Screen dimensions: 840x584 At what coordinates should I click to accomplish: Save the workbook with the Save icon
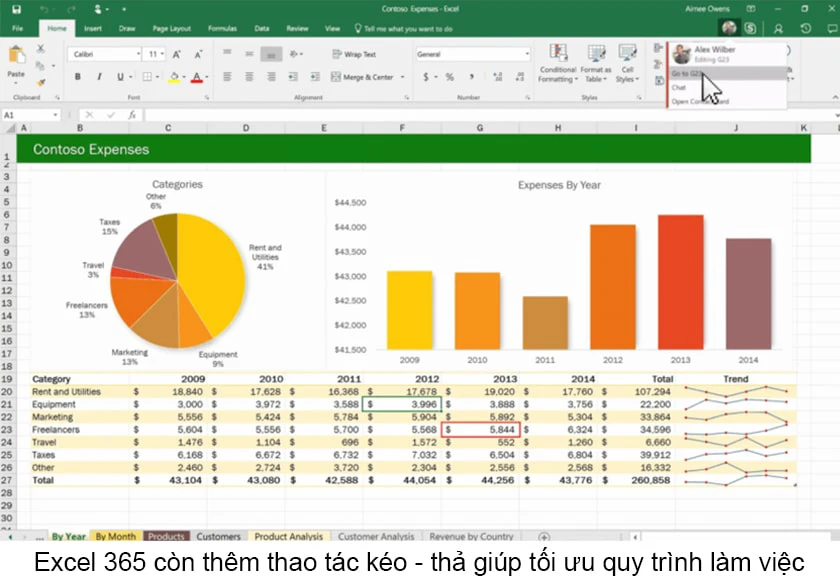(17, 9)
